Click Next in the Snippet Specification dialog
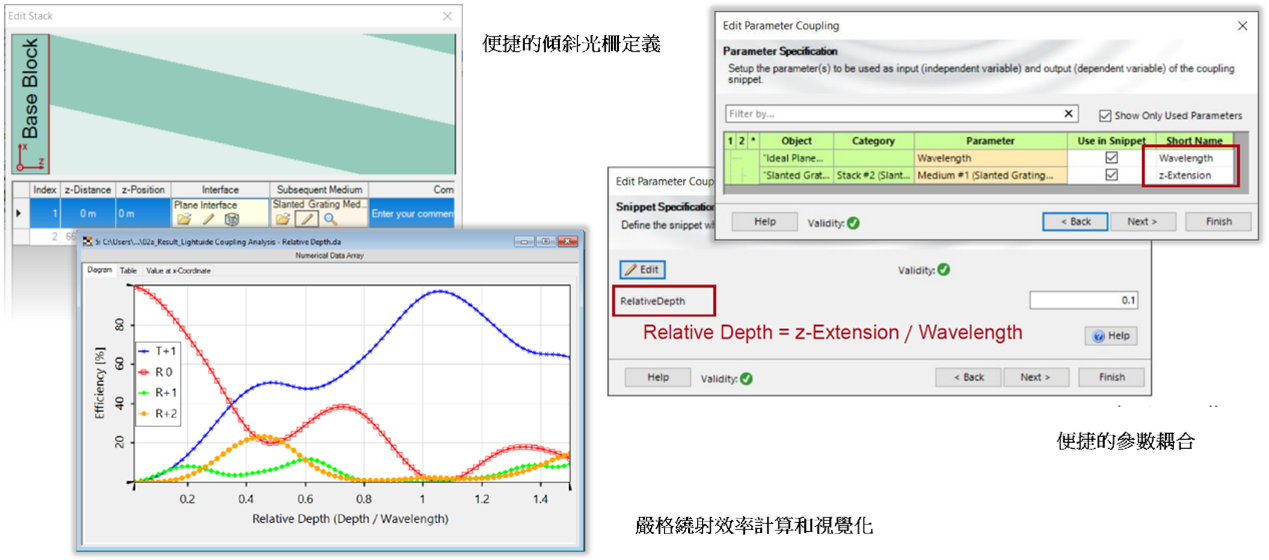The height and width of the screenshot is (560, 1269). [x=1035, y=377]
